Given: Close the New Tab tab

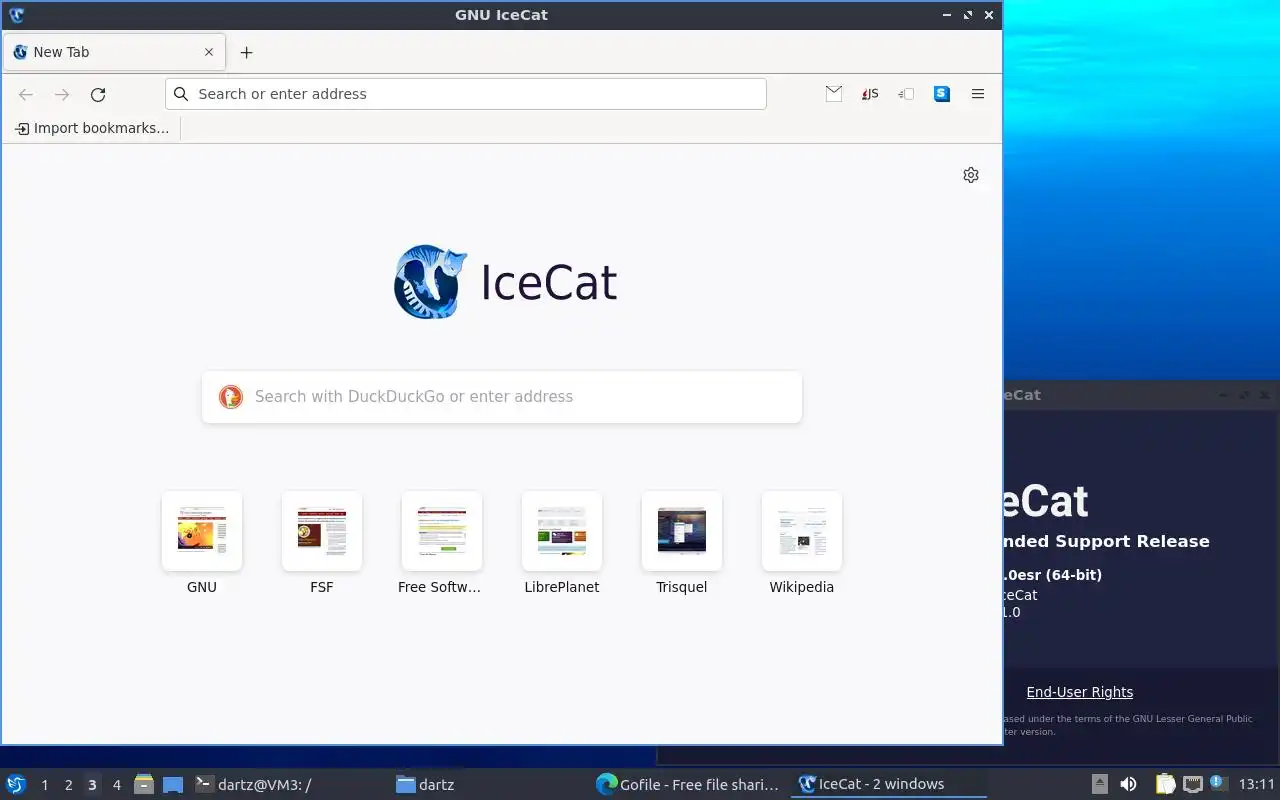Looking at the screenshot, I should pos(209,52).
